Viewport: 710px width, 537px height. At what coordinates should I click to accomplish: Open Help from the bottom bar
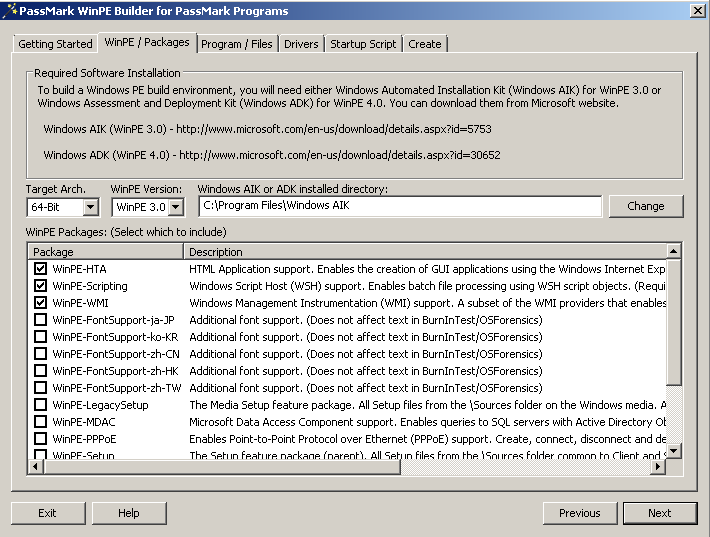pos(129,513)
